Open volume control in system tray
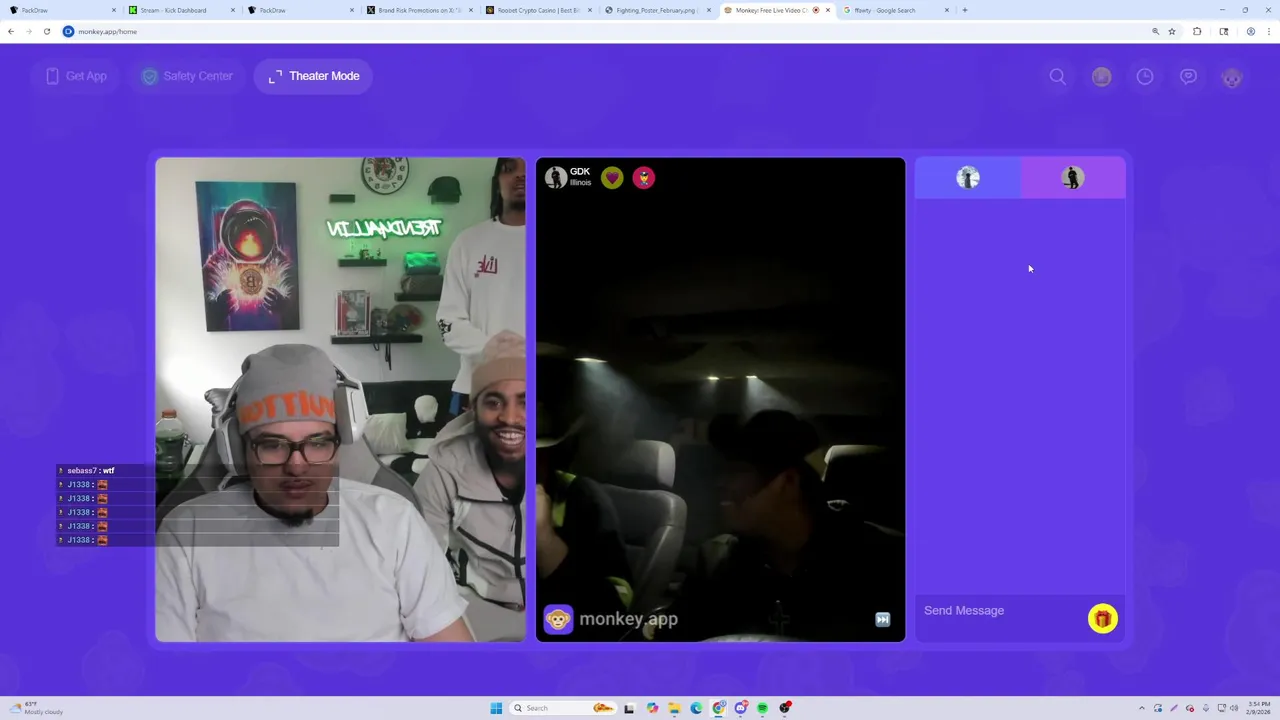This screenshot has width=1280, height=720. pyautogui.click(x=1234, y=708)
